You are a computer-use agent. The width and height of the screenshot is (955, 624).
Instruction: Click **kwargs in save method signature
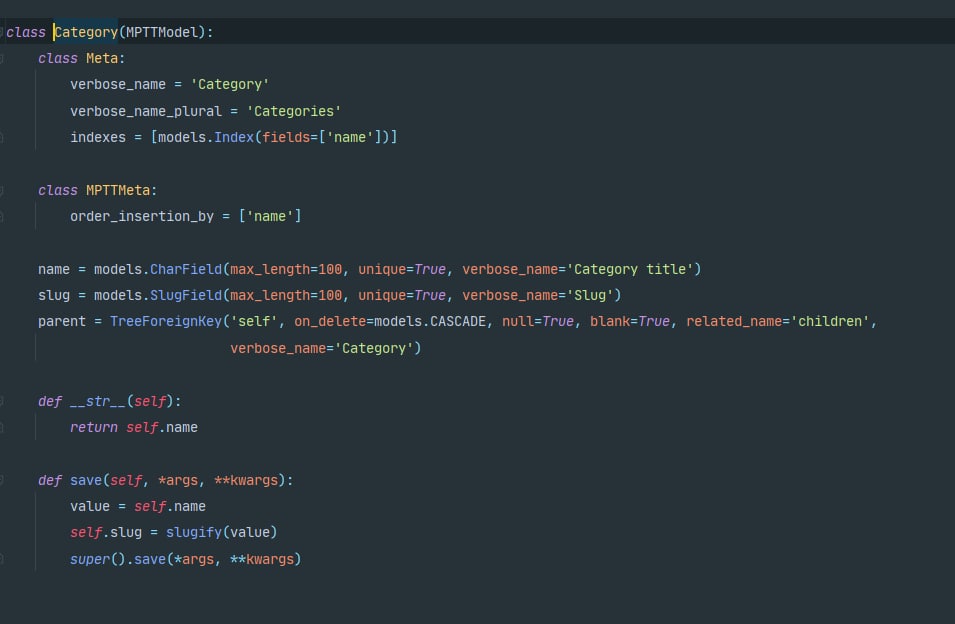(x=245, y=481)
